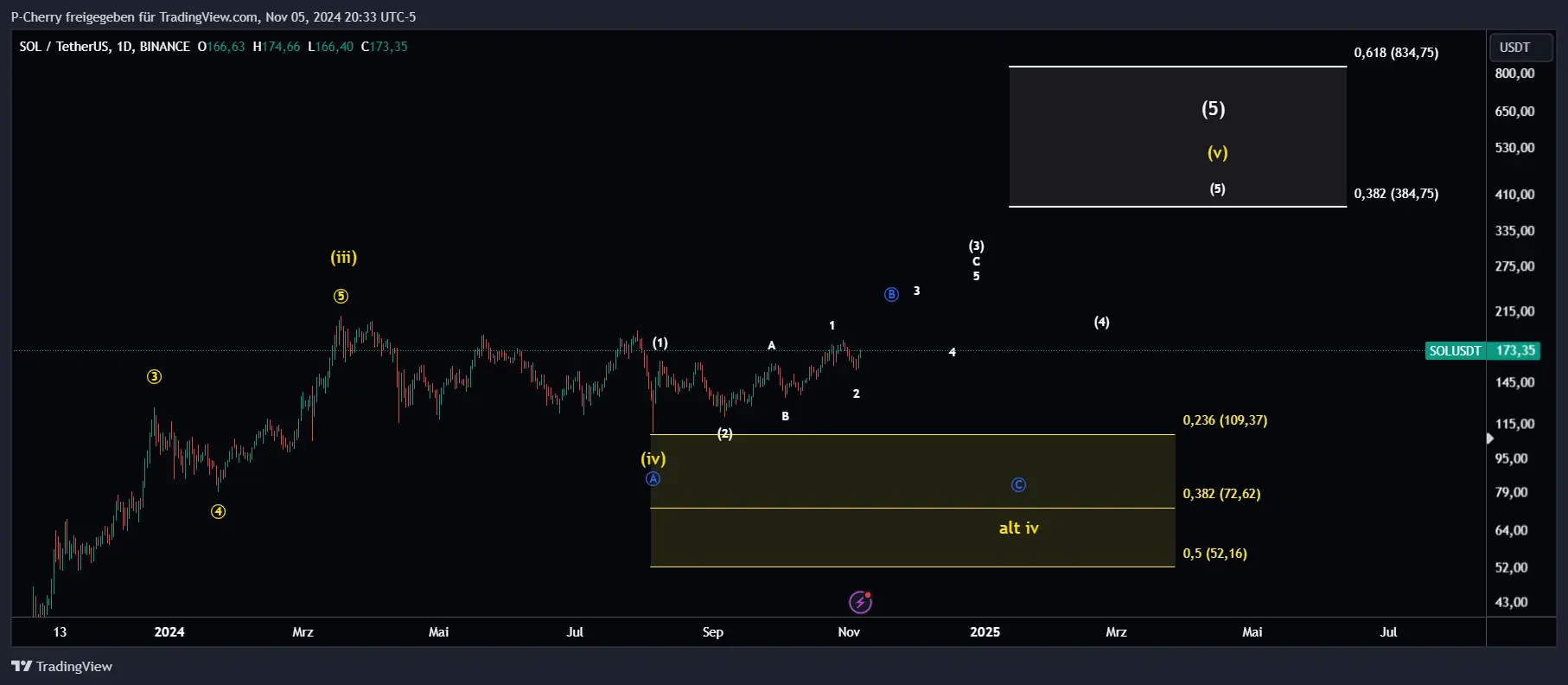Screen dimensions: 1568x685
Task: Click the SOL / TetherUS, 1D, BINANCE title
Action: pyautogui.click(x=105, y=47)
